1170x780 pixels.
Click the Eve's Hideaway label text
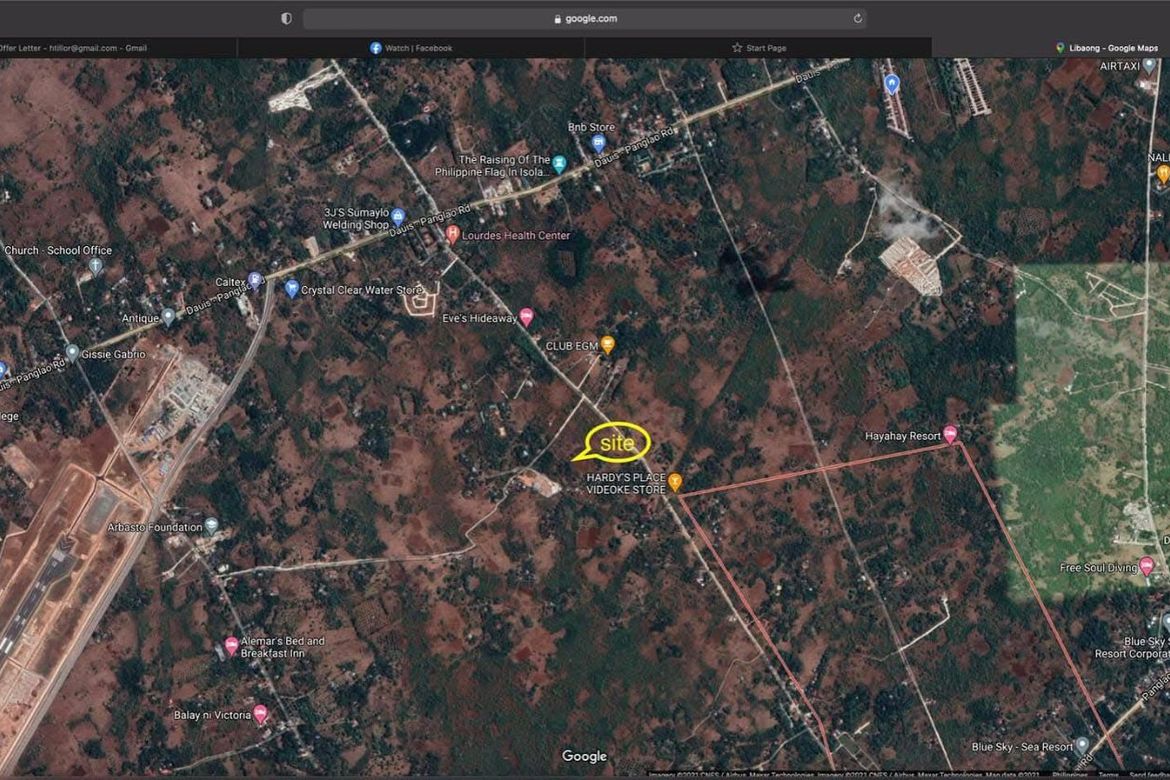(x=479, y=319)
